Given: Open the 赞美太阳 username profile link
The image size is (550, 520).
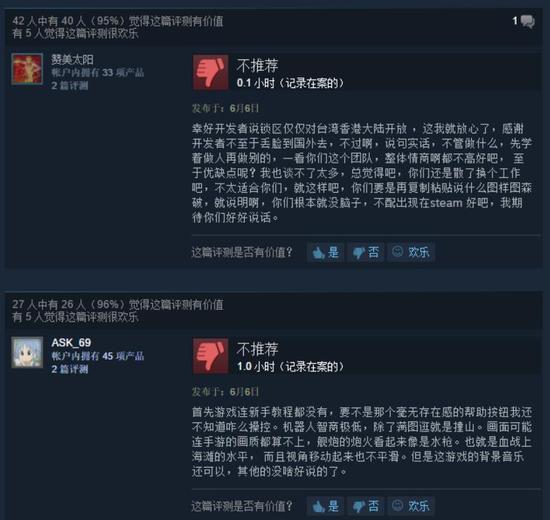Looking at the screenshot, I should [x=72, y=60].
